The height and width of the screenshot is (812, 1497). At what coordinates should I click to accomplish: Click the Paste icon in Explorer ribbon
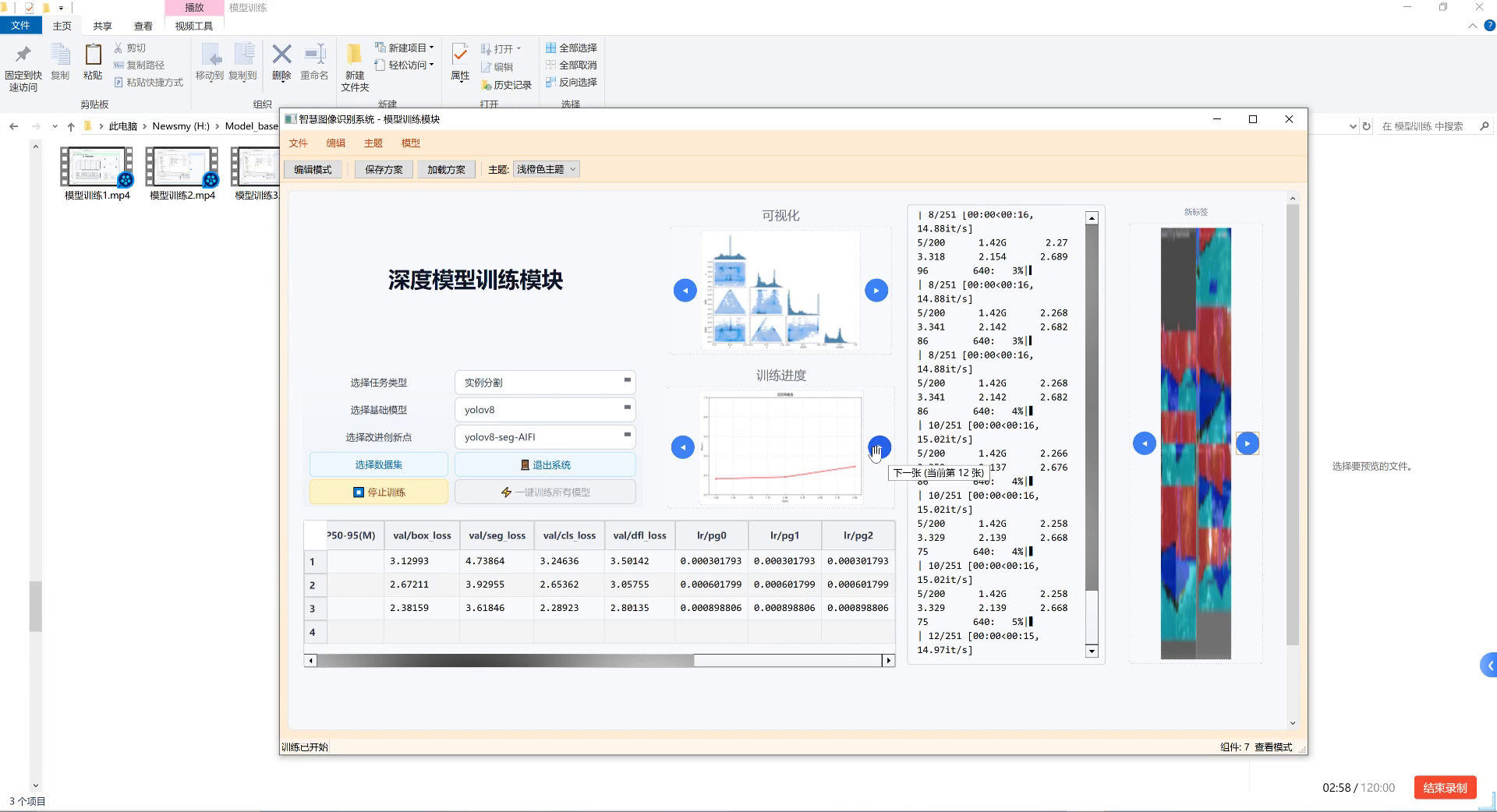click(93, 62)
